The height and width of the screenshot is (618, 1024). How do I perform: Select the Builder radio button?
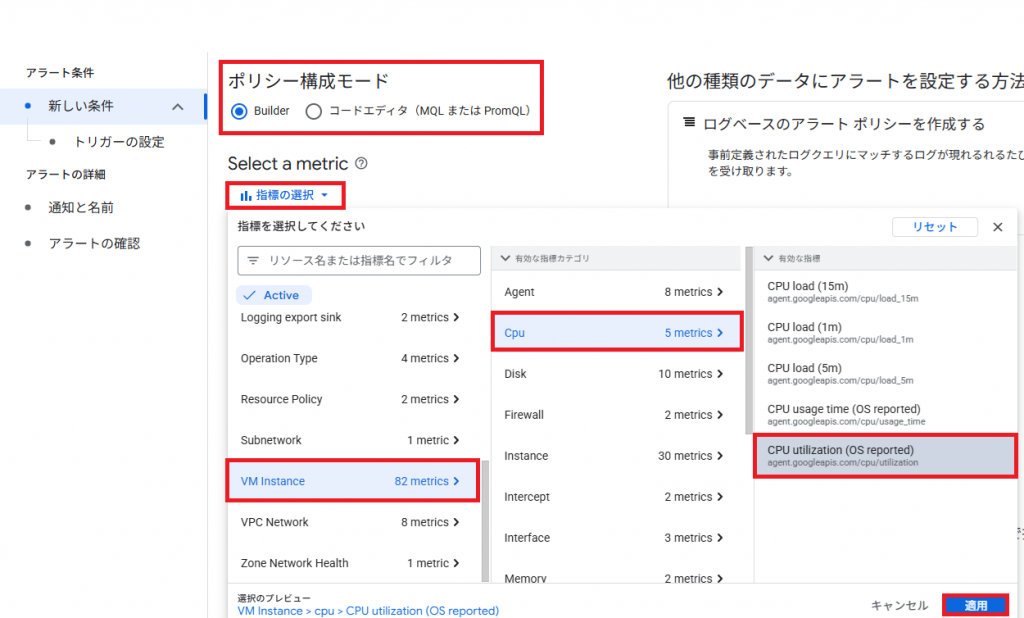239,111
